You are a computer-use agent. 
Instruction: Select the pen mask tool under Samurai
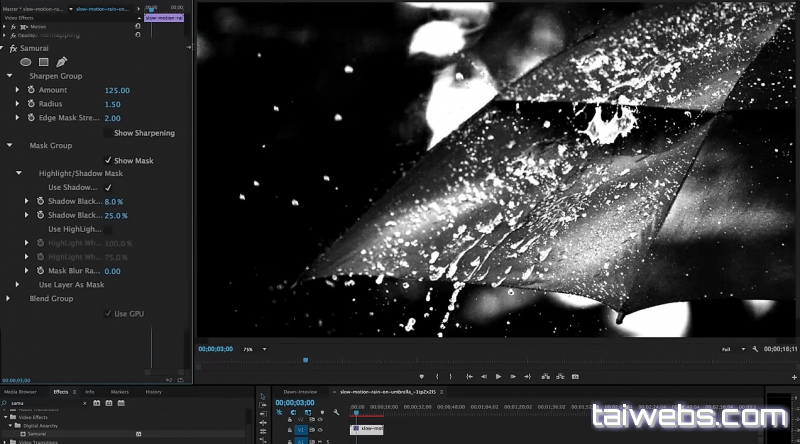coord(60,62)
